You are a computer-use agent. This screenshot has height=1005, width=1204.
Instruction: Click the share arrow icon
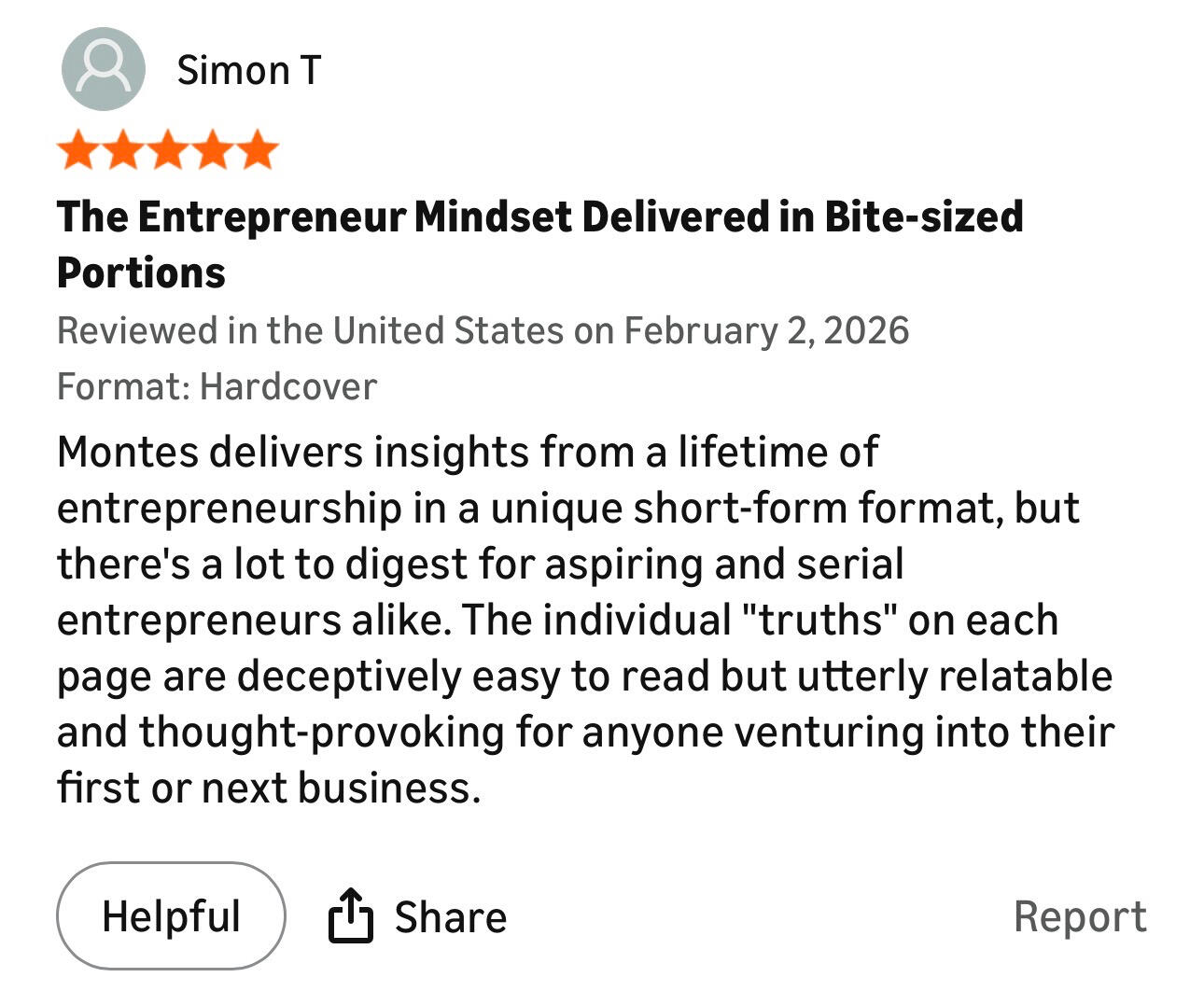350,915
